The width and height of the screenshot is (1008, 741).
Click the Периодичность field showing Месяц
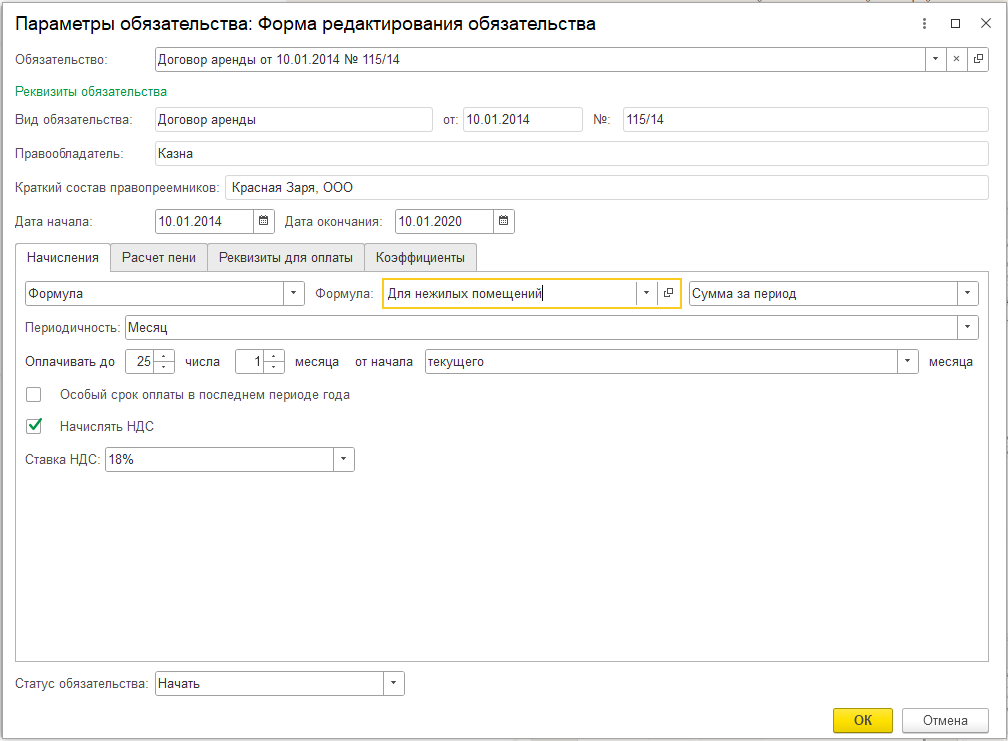tap(541, 327)
